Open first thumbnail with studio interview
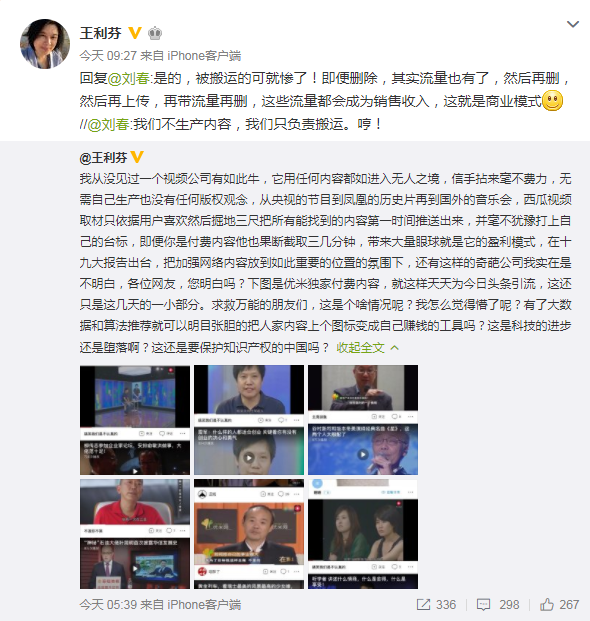 pyautogui.click(x=135, y=420)
